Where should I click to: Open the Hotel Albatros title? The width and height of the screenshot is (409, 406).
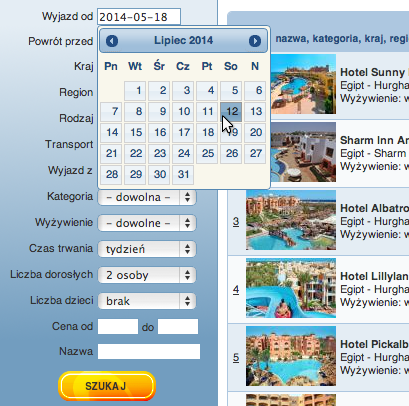pyautogui.click(x=374, y=208)
